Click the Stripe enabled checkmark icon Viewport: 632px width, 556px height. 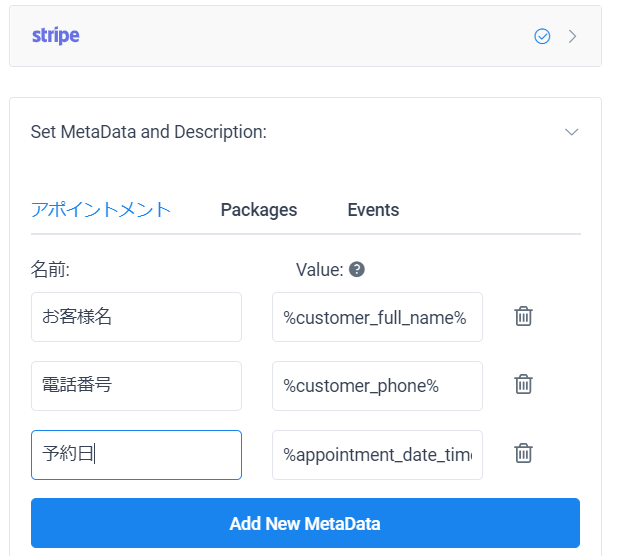542,36
